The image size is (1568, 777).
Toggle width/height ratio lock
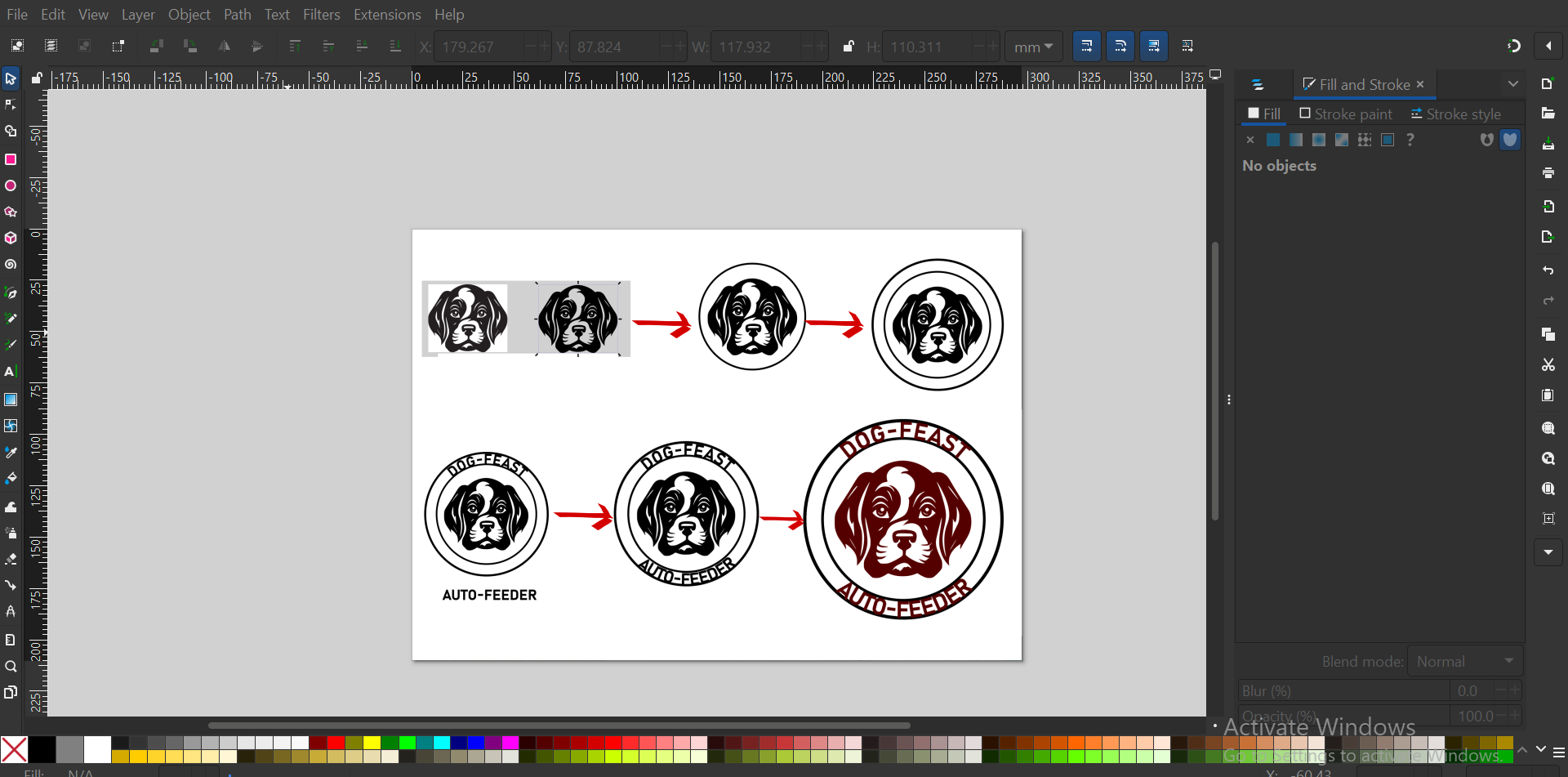[x=849, y=47]
